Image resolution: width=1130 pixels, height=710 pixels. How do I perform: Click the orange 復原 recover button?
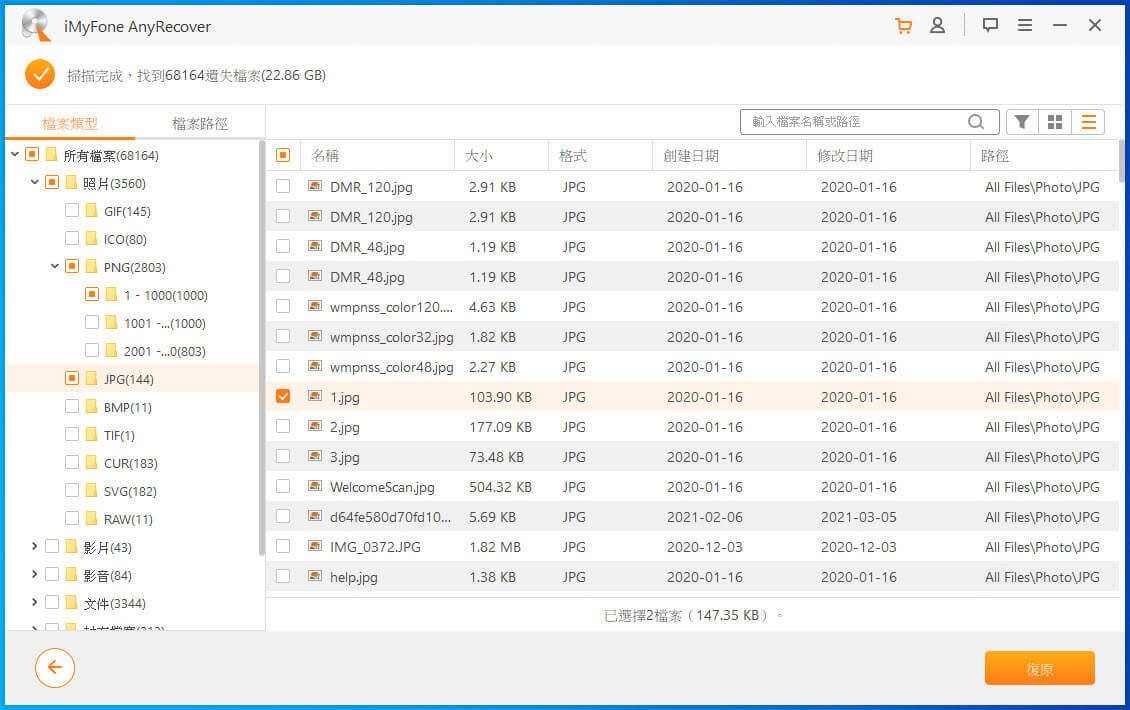tap(1039, 669)
